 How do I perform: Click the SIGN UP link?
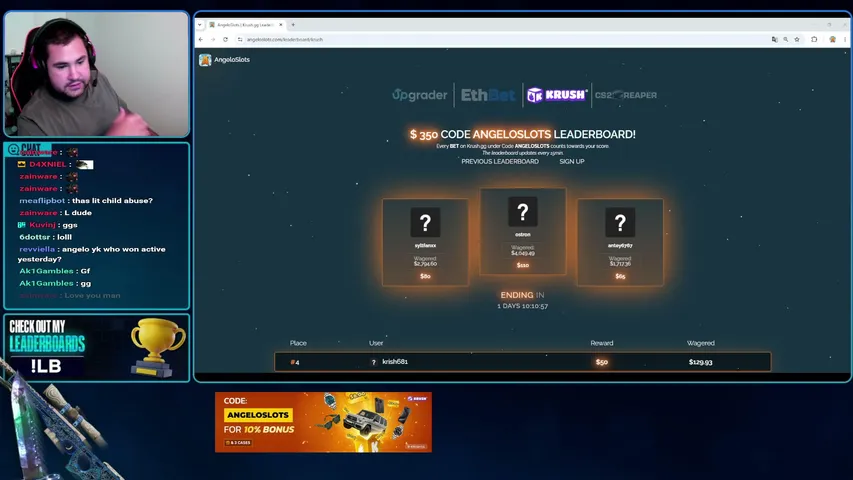point(572,162)
